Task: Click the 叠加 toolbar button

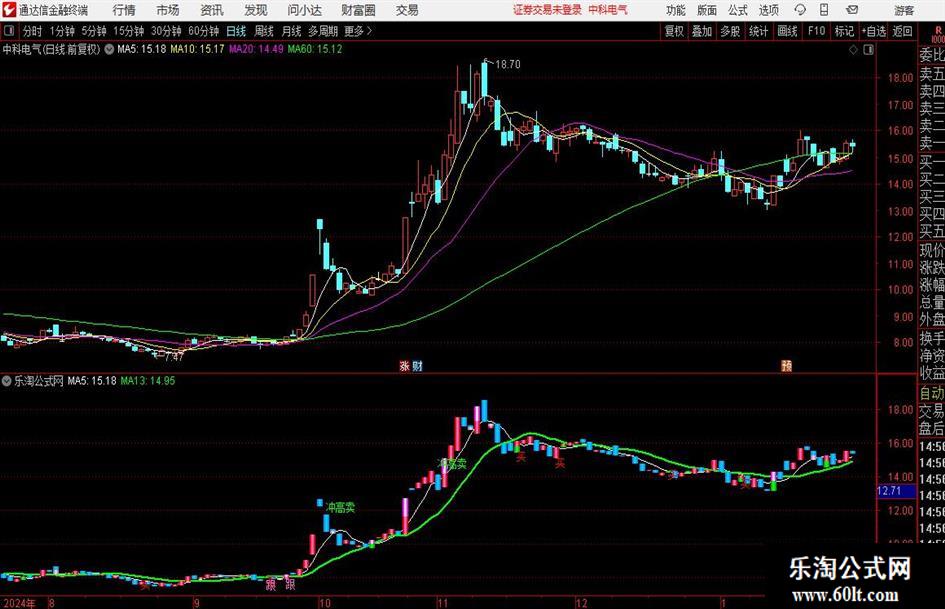Action: point(702,31)
